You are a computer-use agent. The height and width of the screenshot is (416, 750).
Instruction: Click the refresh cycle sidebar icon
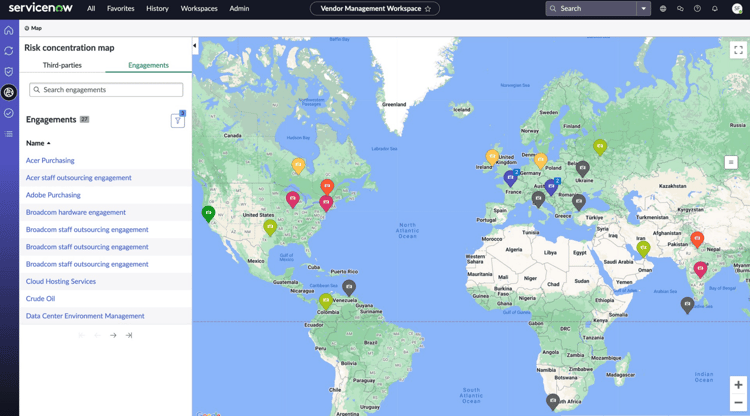(9, 51)
